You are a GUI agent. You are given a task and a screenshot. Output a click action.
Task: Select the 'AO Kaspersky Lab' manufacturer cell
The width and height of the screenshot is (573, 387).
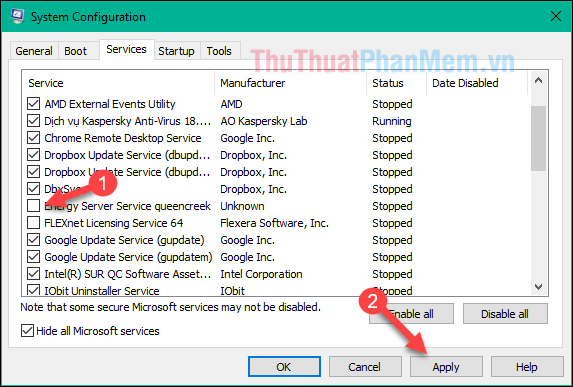(264, 121)
